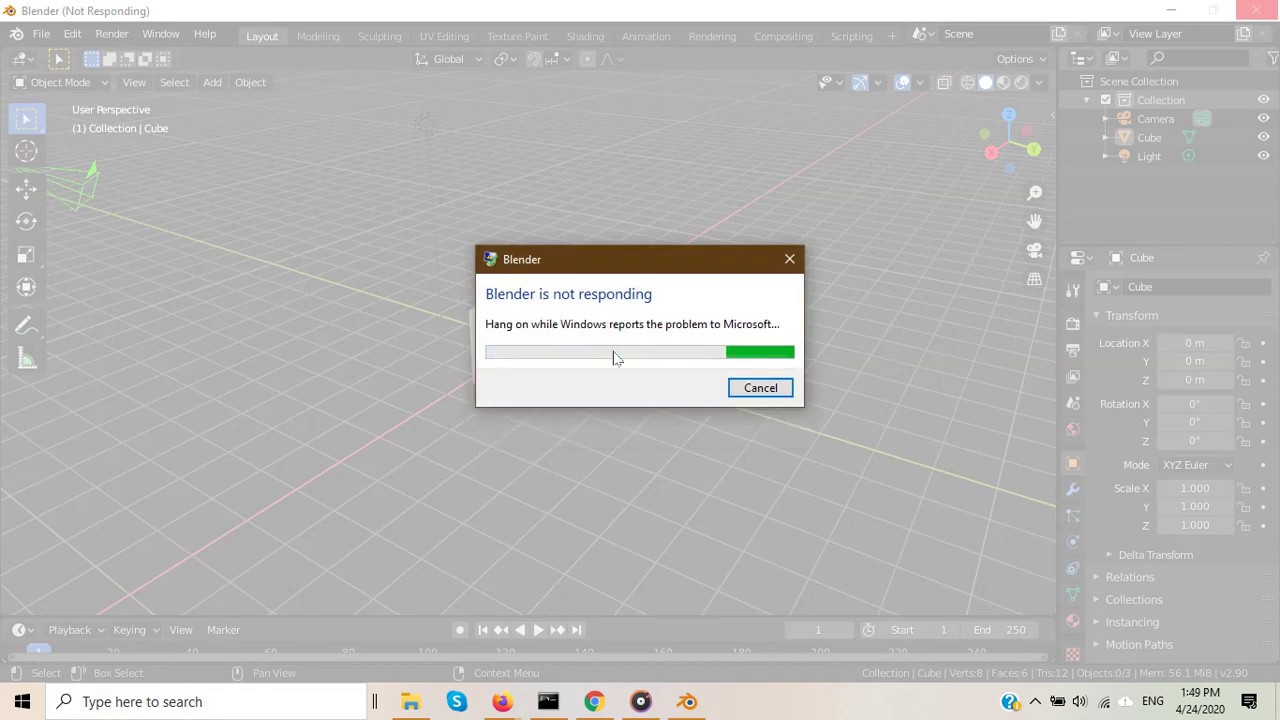Select the Scale tool
This screenshot has width=1280, height=720.
click(26, 255)
